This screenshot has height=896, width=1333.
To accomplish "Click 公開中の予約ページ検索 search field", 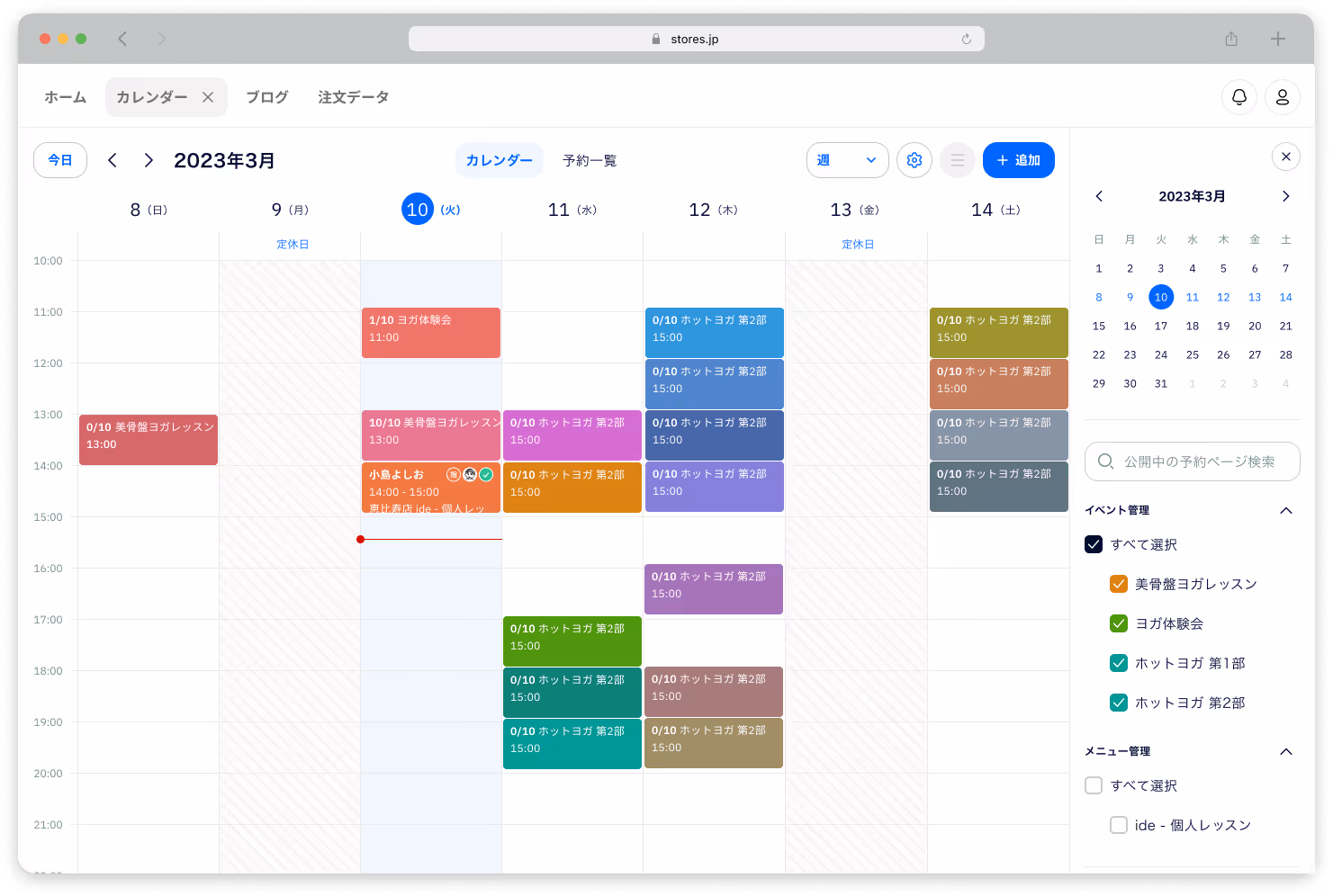I will click(x=1193, y=461).
